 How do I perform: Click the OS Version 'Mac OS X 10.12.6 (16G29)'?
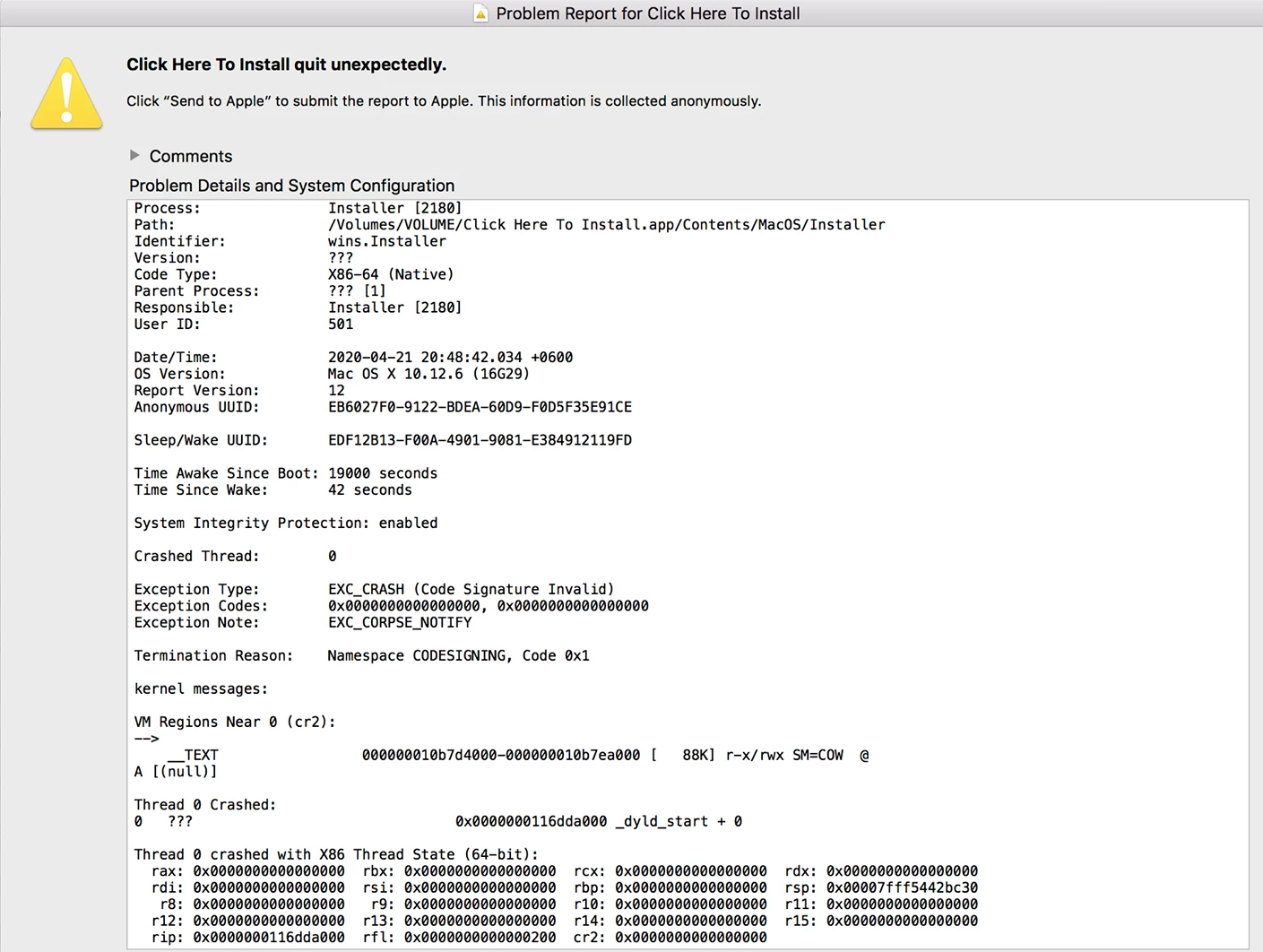tap(428, 374)
